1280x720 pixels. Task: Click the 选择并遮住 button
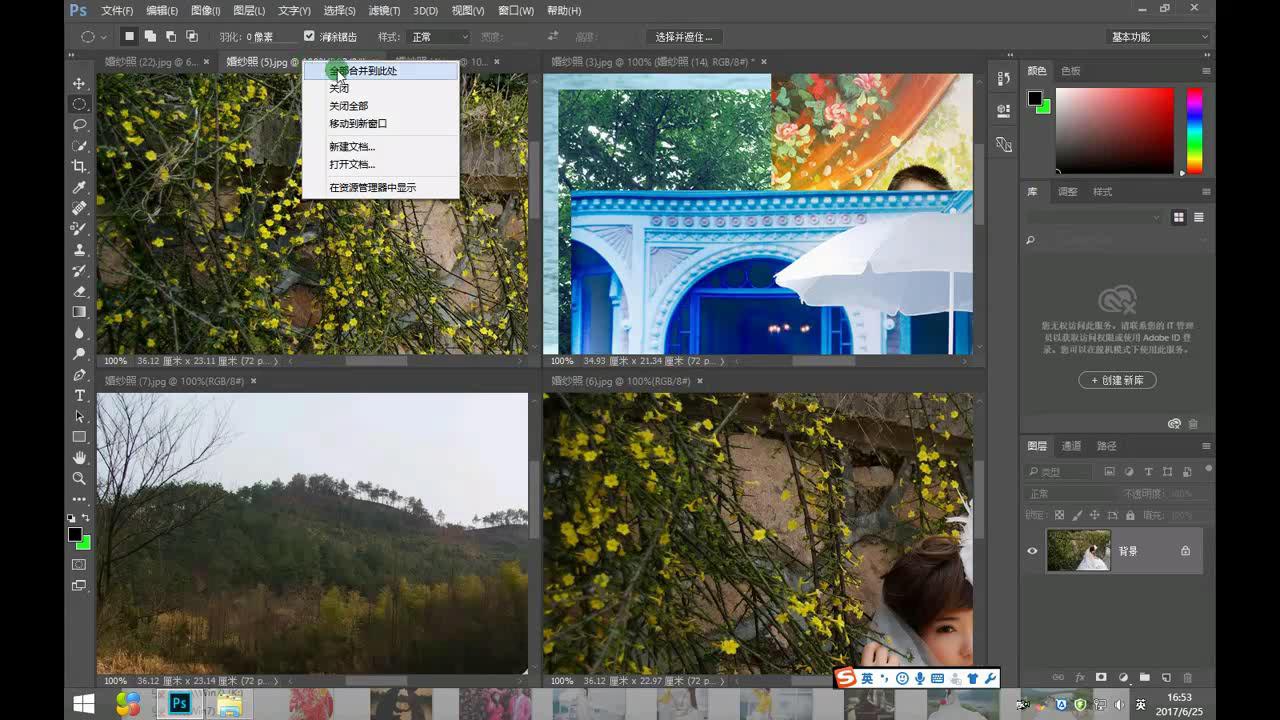[684, 37]
